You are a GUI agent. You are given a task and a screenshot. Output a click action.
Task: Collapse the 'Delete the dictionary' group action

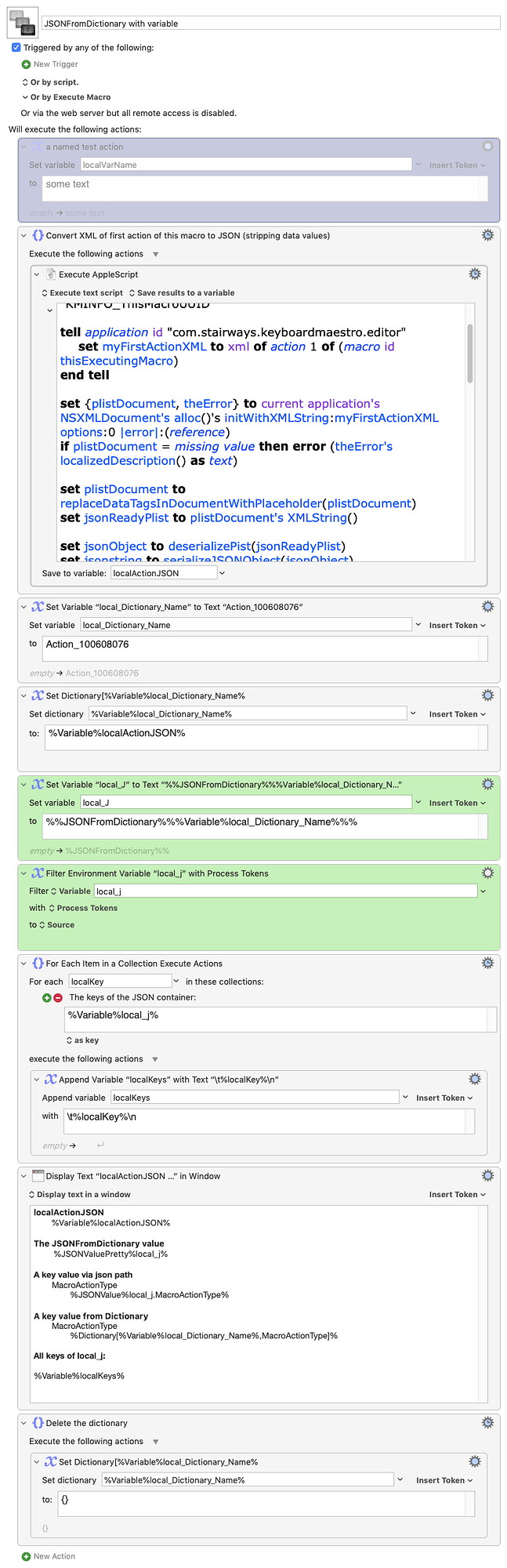tap(24, 1423)
